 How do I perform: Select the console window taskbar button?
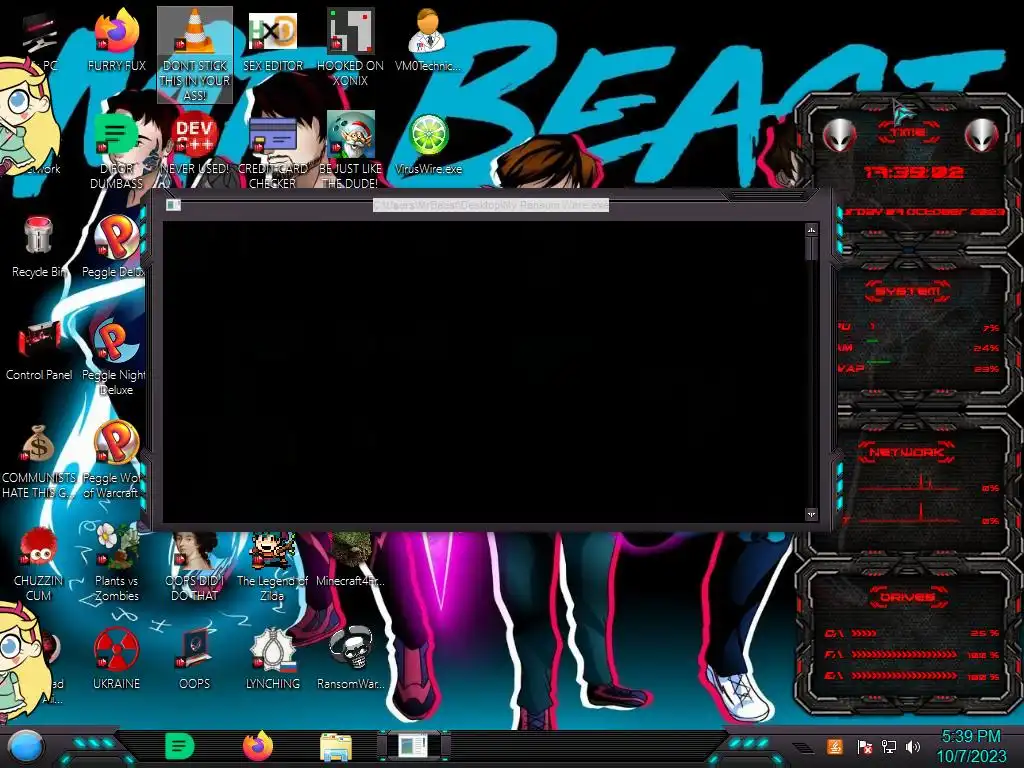pos(413,746)
